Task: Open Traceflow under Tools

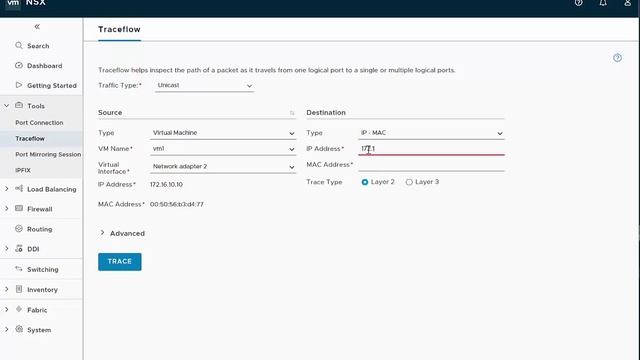Action: (x=30, y=138)
